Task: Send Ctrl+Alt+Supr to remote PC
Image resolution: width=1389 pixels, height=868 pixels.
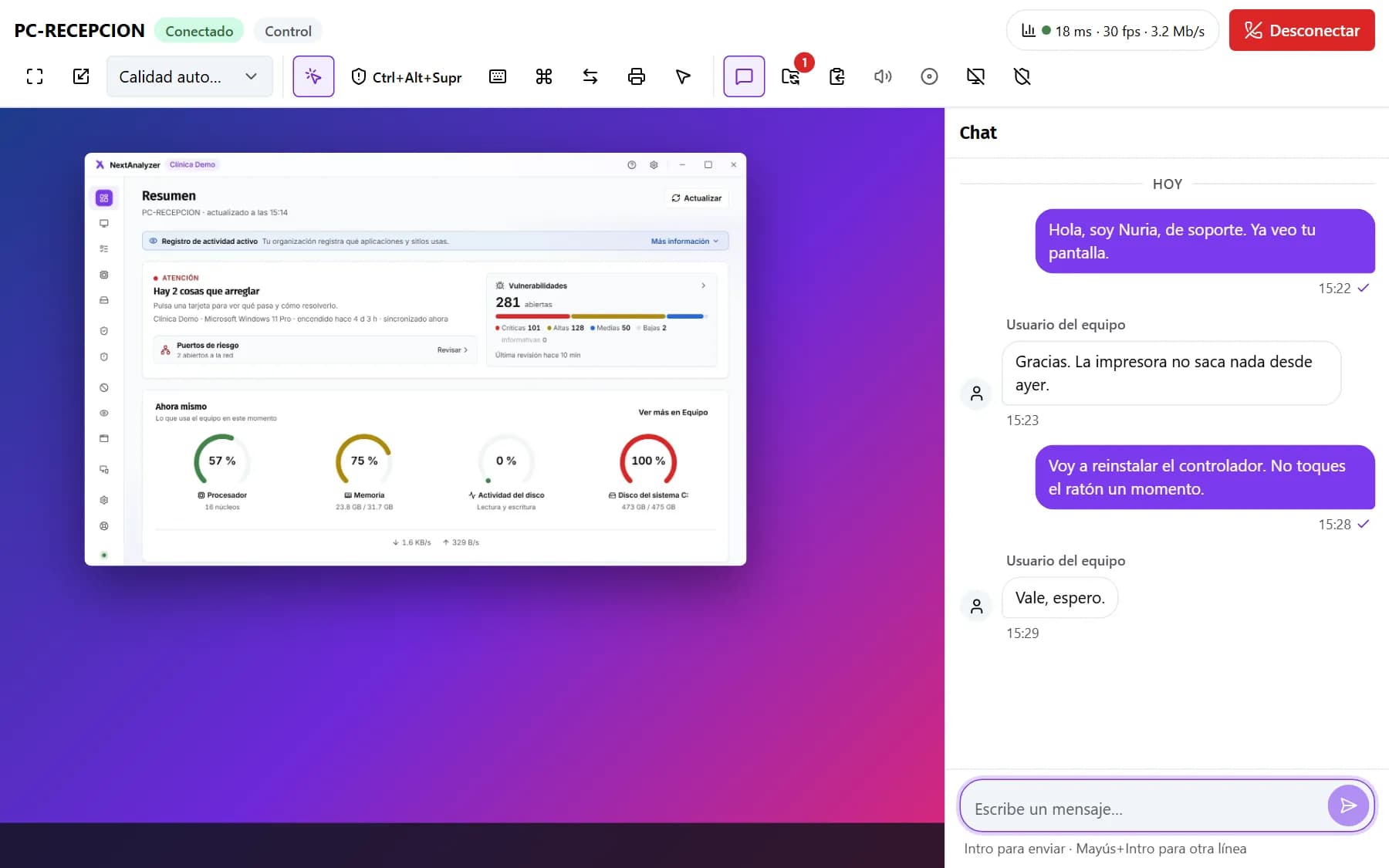Action: click(406, 76)
